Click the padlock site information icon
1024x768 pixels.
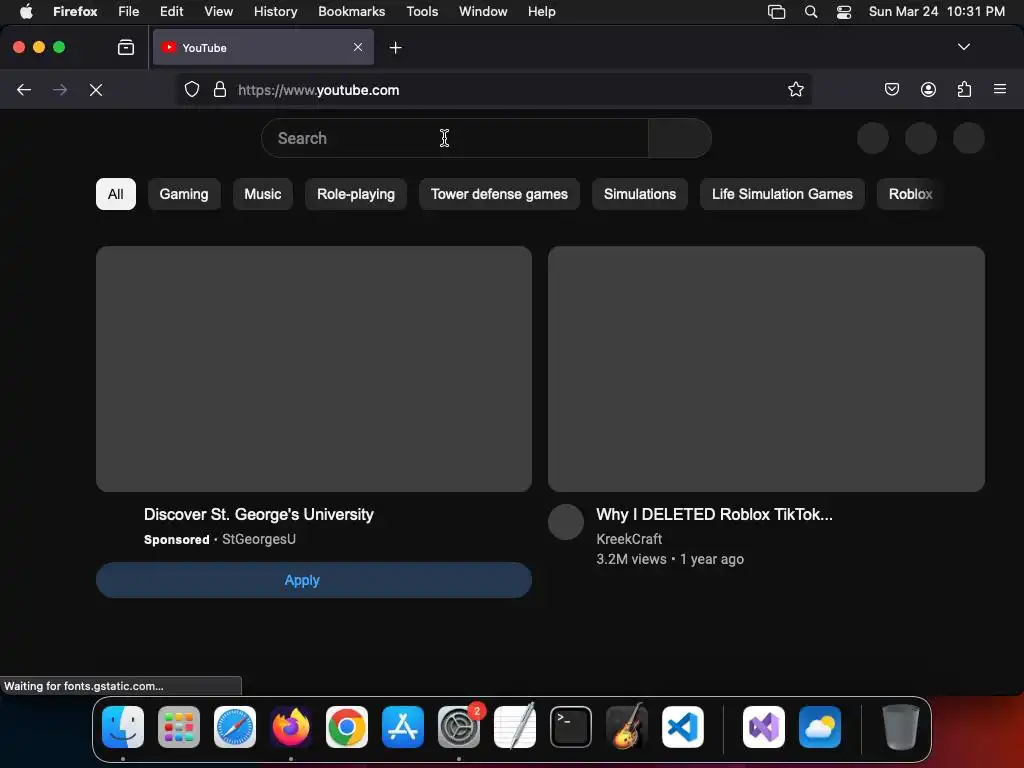(220, 89)
